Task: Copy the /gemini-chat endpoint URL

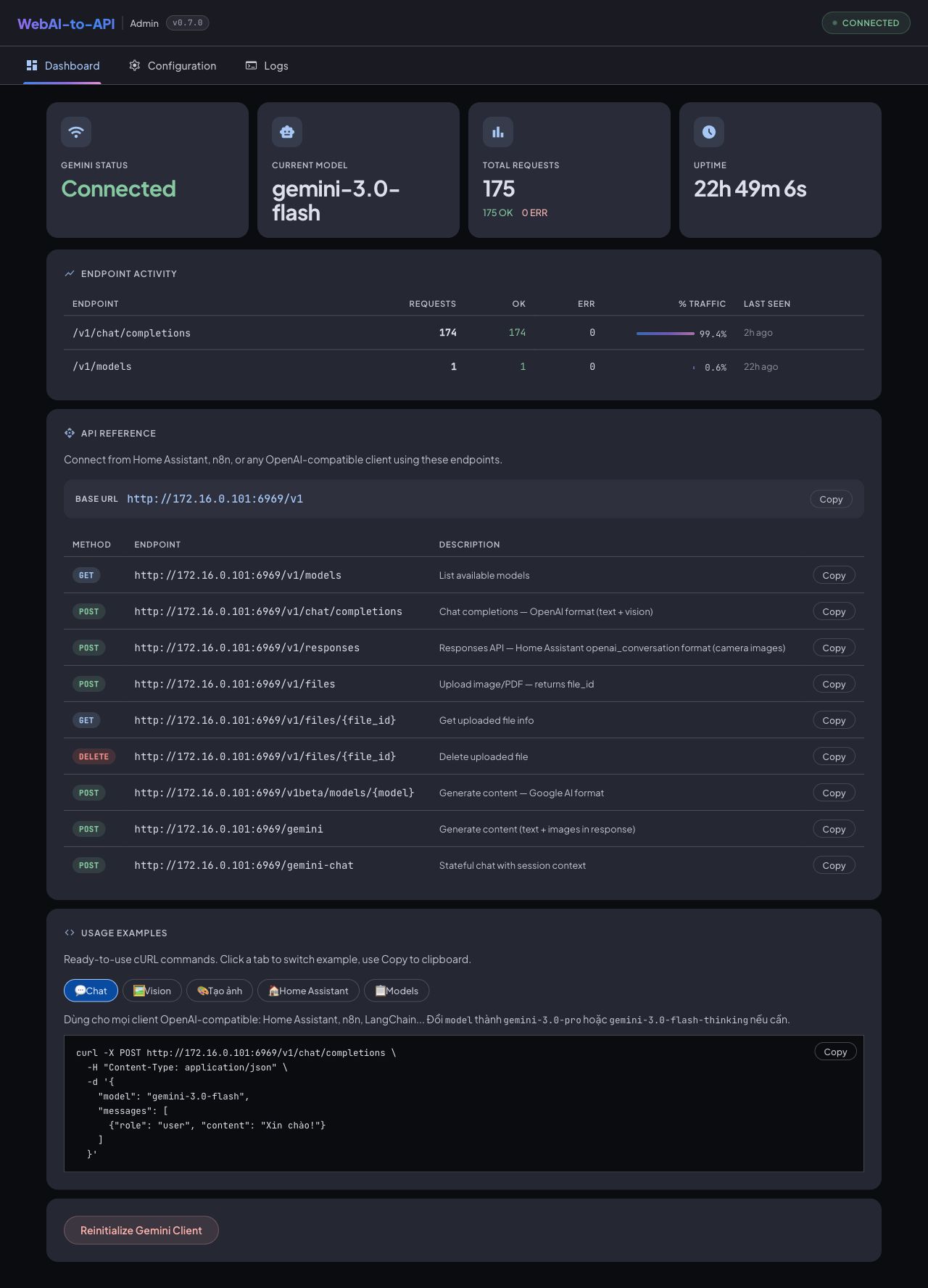Action: (x=834, y=865)
